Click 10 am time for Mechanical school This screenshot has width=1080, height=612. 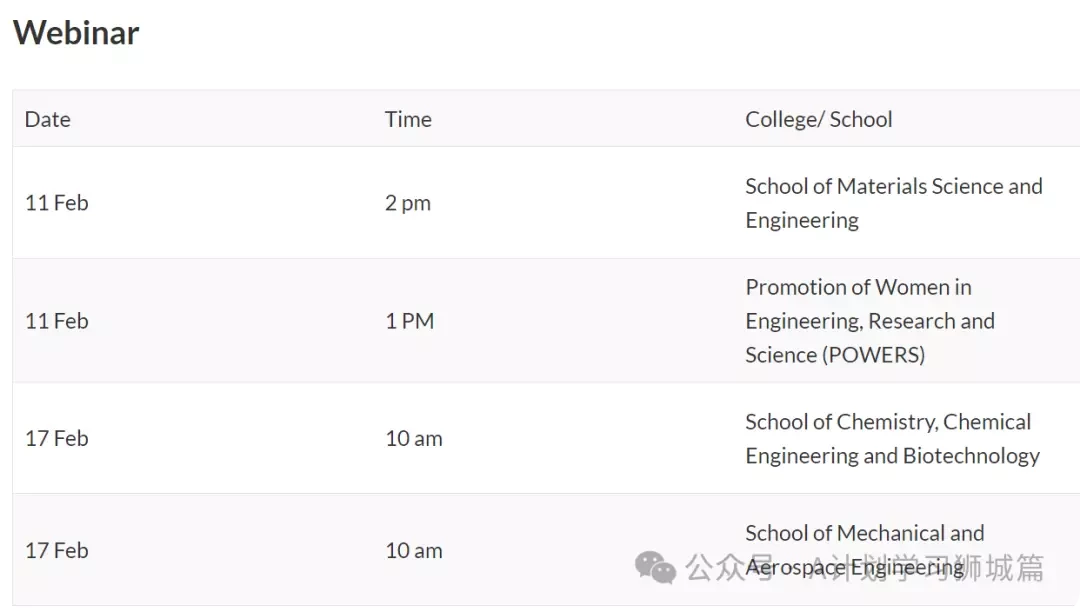pyautogui.click(x=413, y=551)
